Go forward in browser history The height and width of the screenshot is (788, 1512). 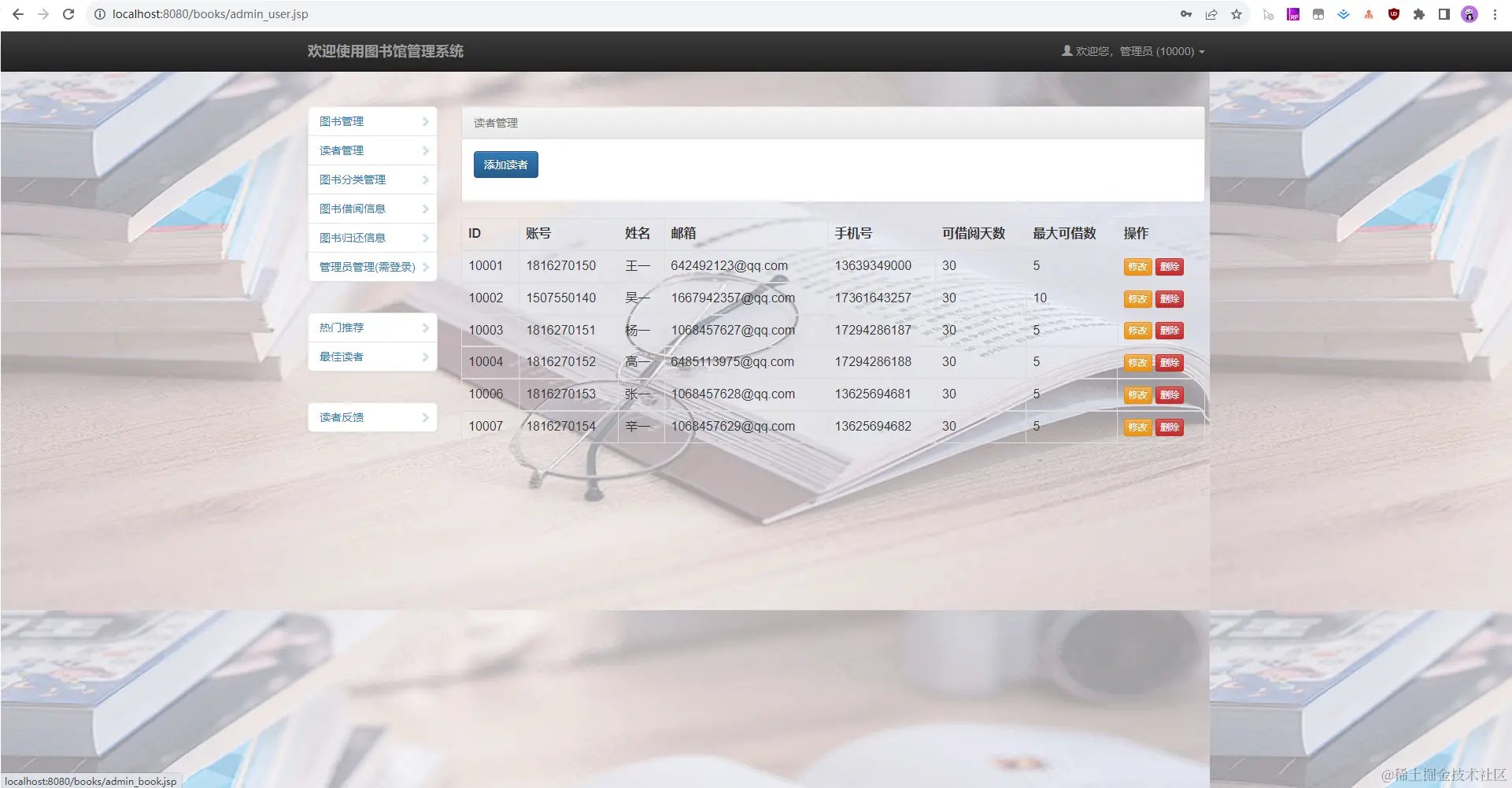tap(43, 14)
